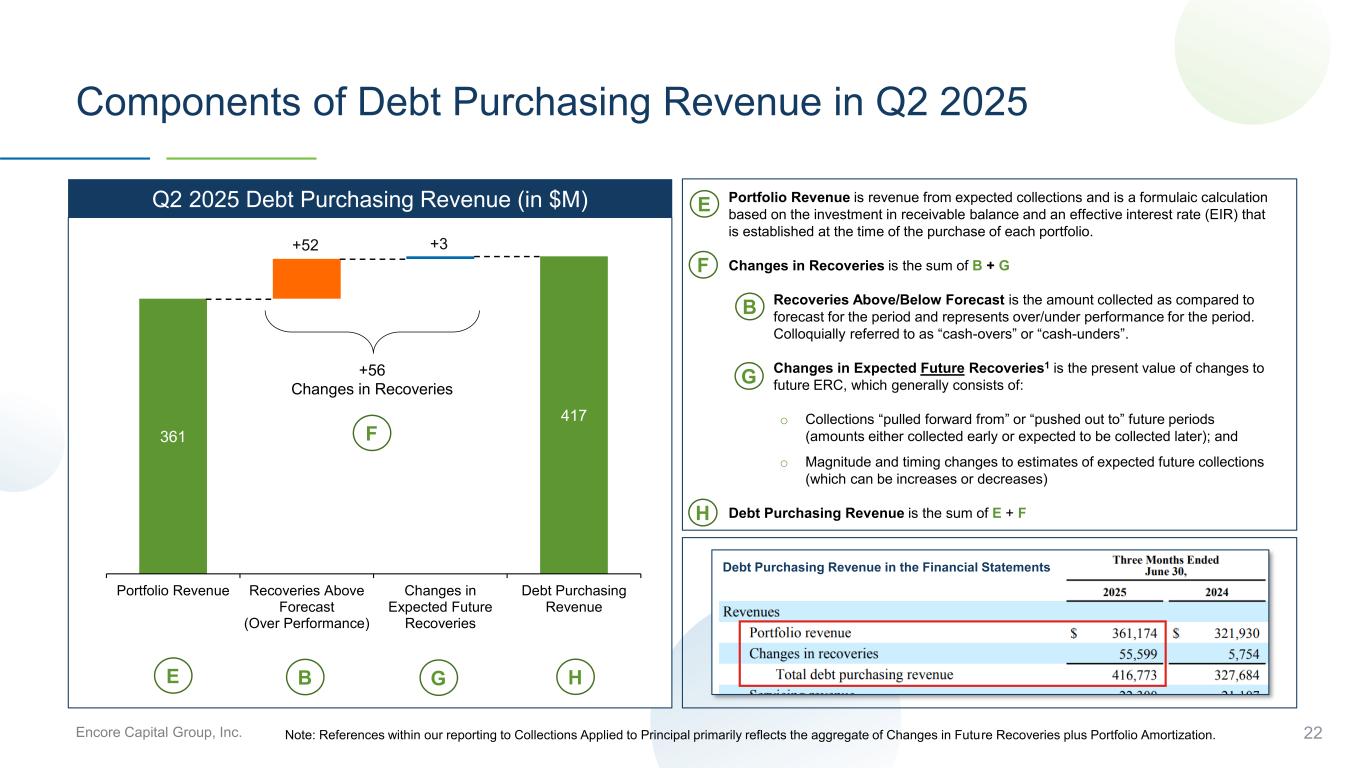The height and width of the screenshot is (768, 1365).
Task: Click the B badge under Recoveries Above Forecast
Action: click(x=305, y=678)
